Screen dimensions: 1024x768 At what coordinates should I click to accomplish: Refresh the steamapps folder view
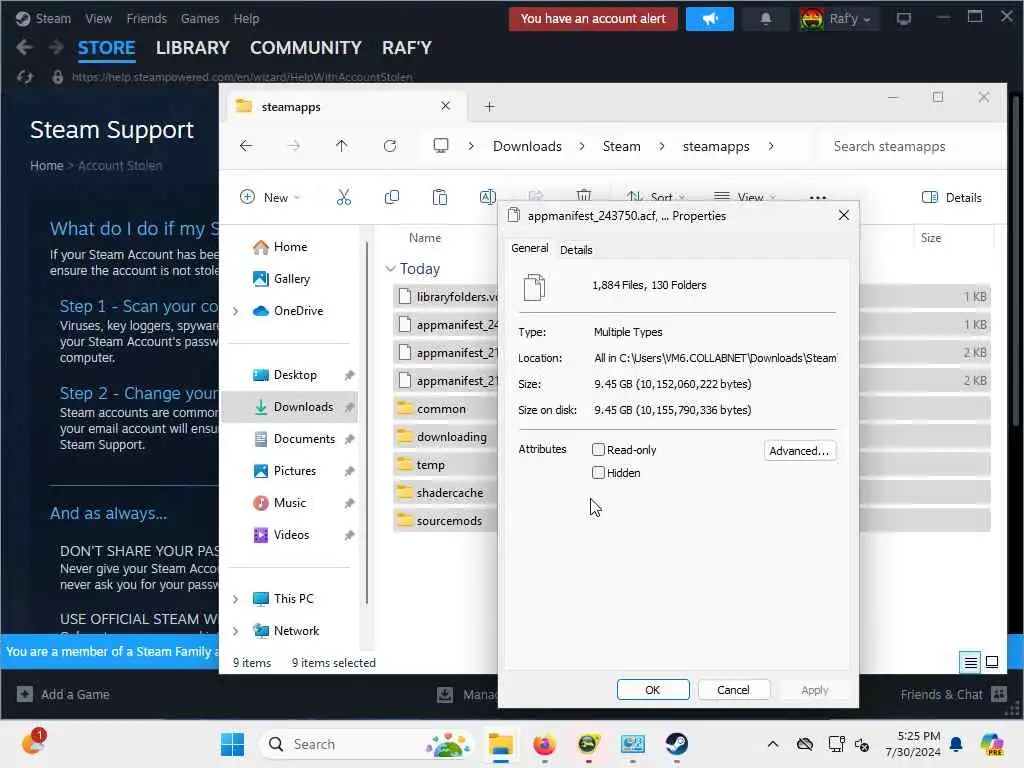[390, 146]
